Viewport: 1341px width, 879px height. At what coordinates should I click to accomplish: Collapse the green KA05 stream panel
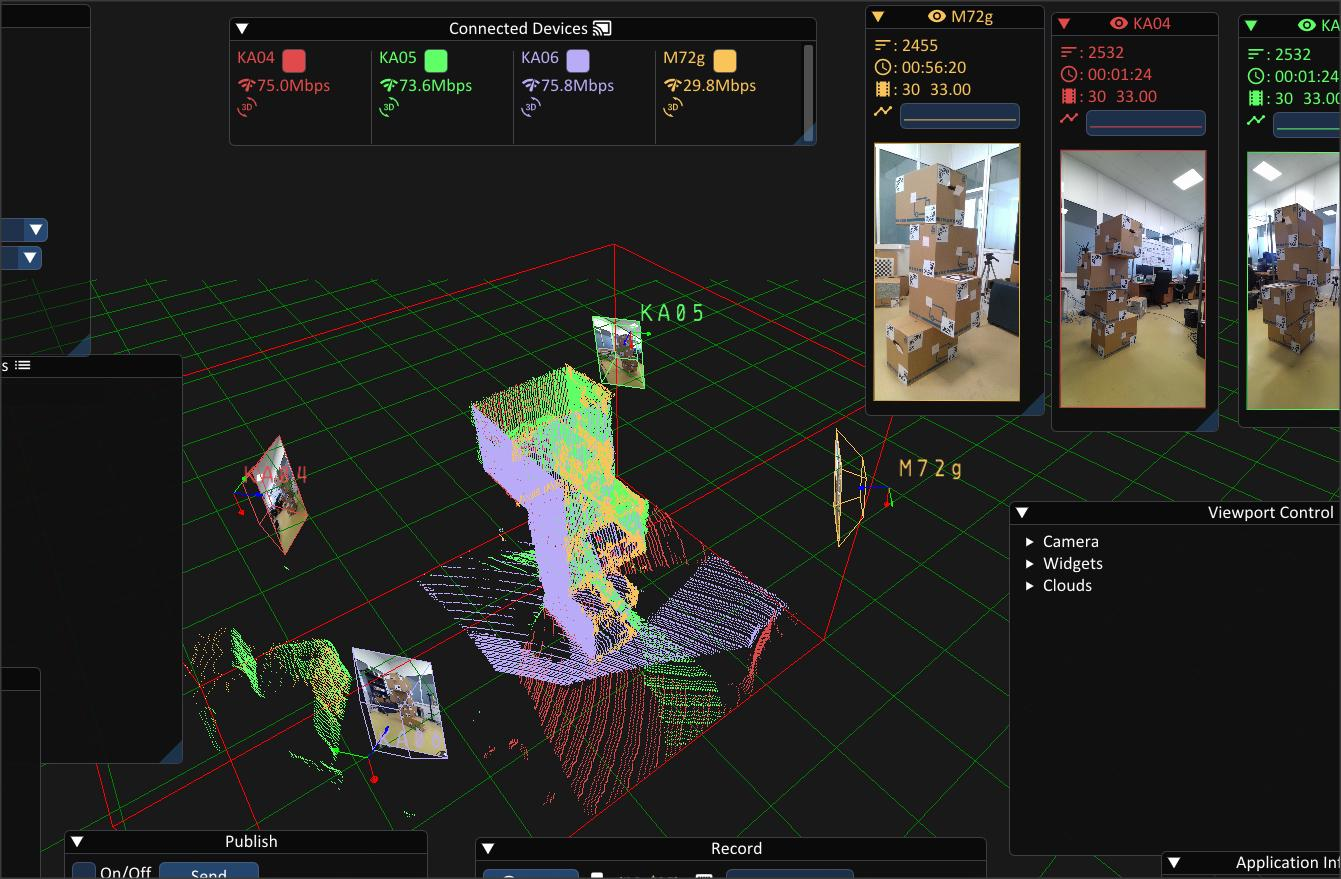coord(1251,25)
